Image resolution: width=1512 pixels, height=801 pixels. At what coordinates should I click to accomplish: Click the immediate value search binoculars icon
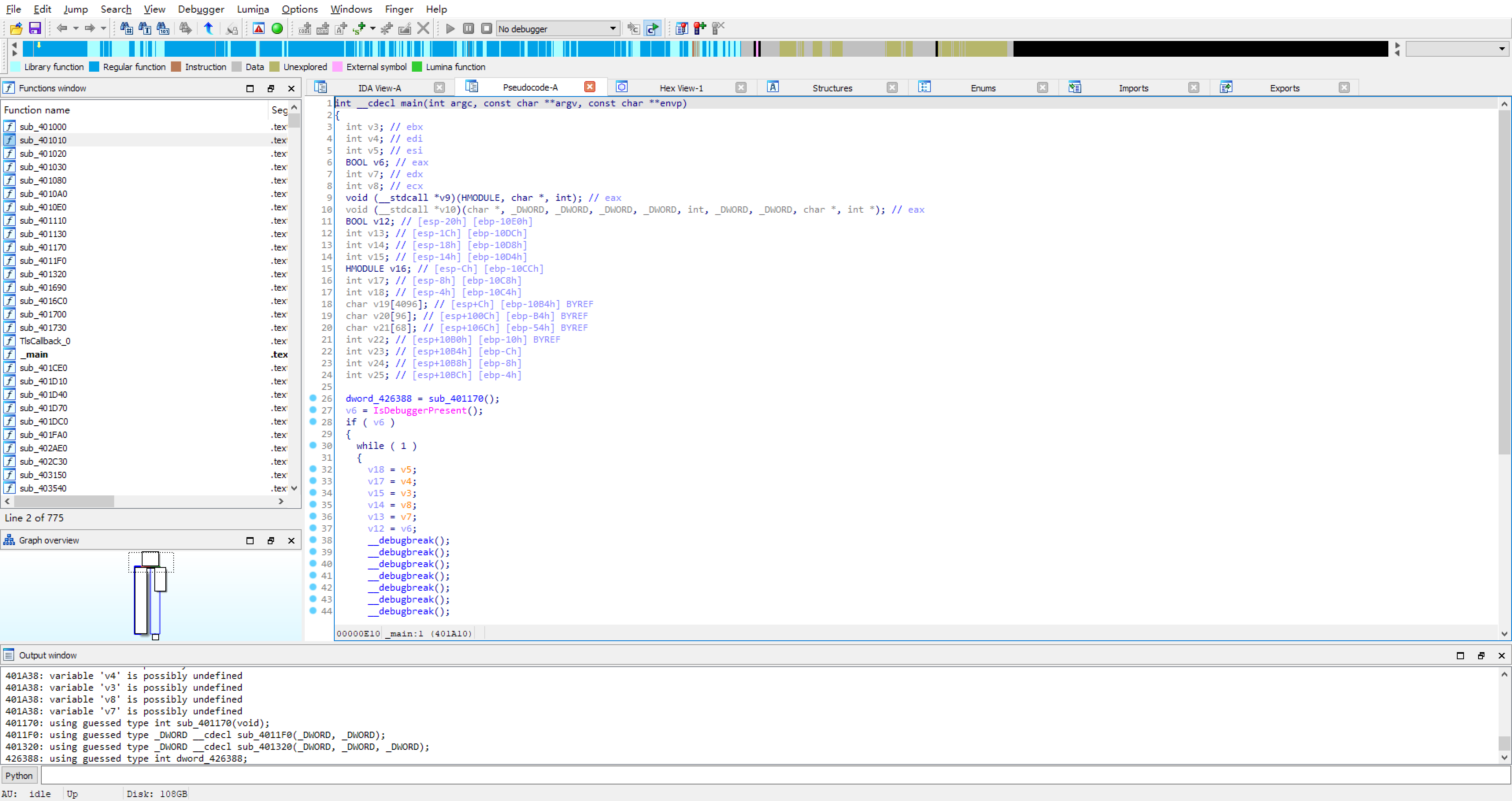(x=126, y=28)
